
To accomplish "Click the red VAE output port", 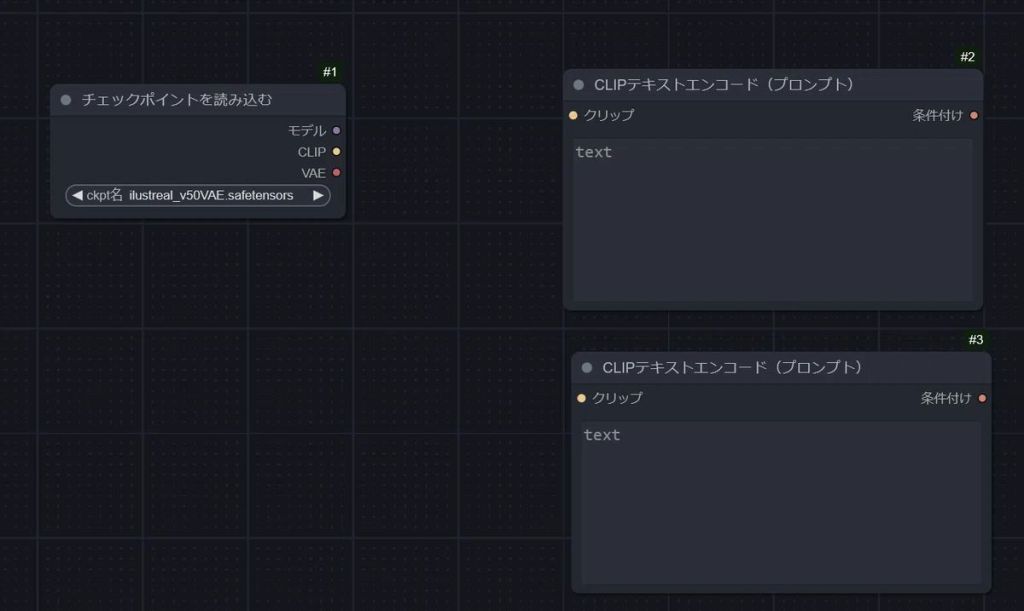I will click(336, 173).
